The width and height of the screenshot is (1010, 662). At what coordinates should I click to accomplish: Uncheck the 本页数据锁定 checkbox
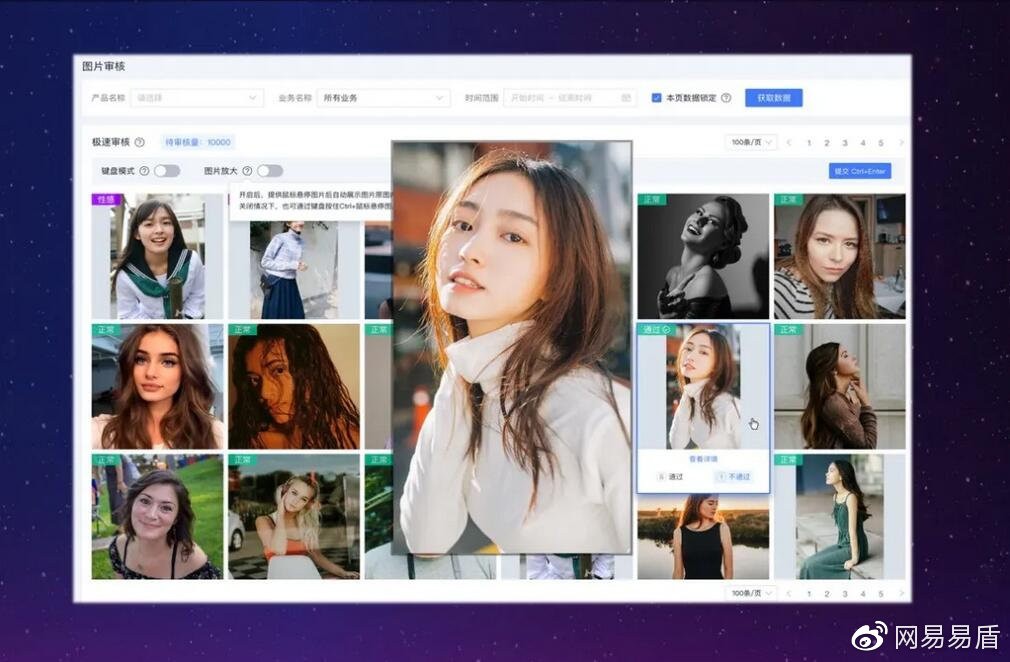pos(656,98)
